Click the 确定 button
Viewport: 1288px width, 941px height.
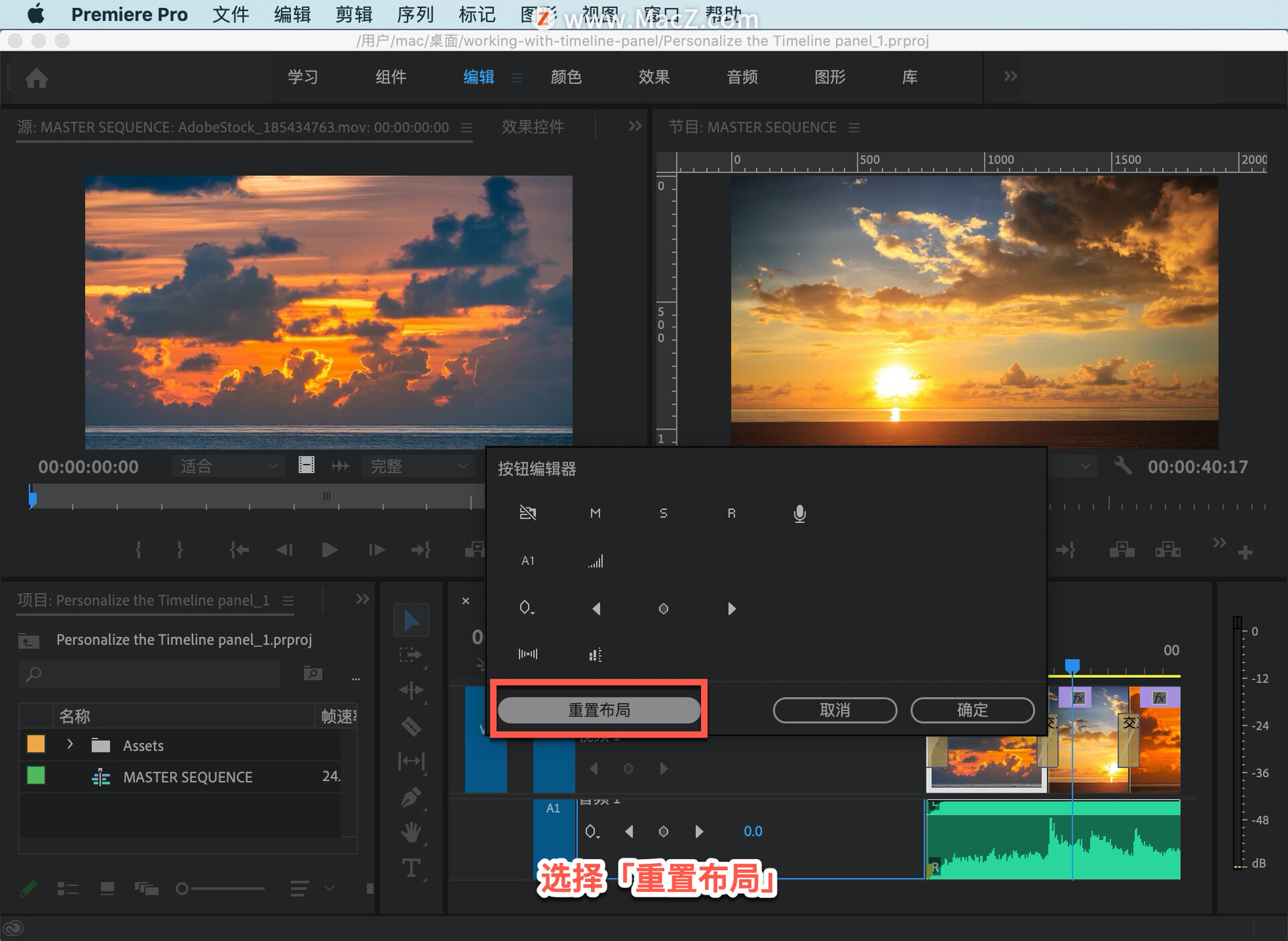tap(971, 710)
